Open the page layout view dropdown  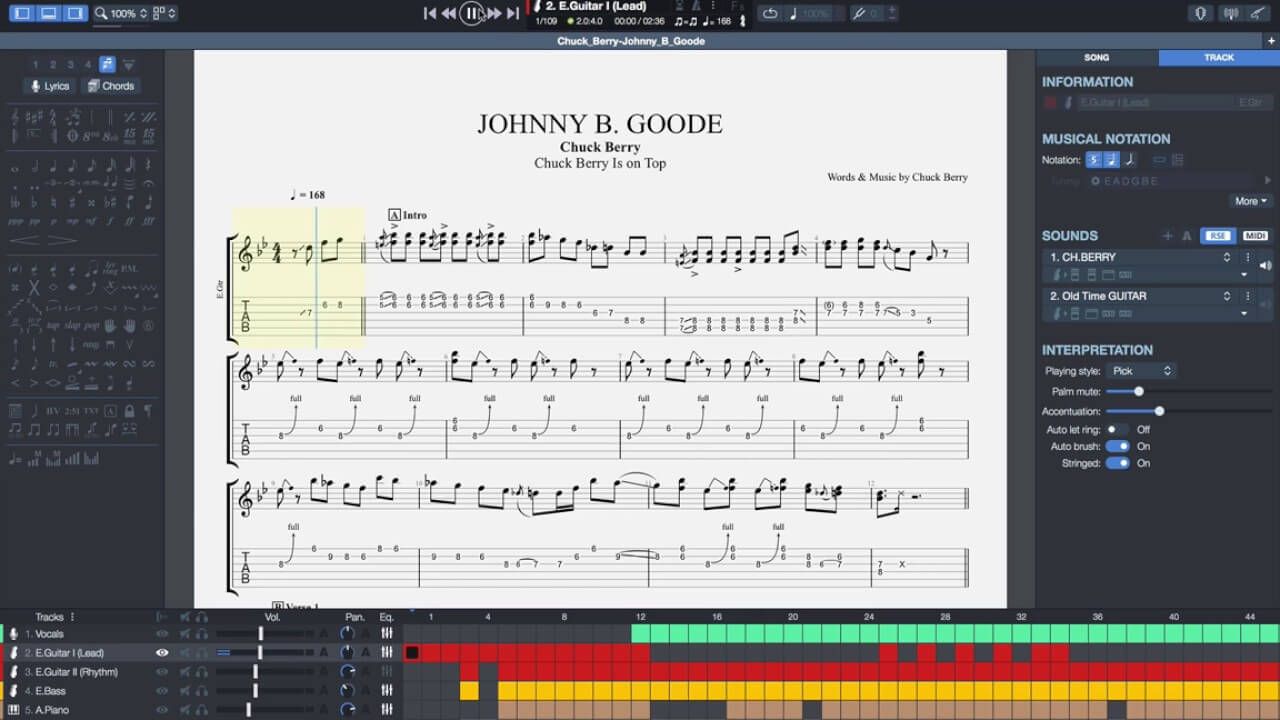click(x=165, y=14)
